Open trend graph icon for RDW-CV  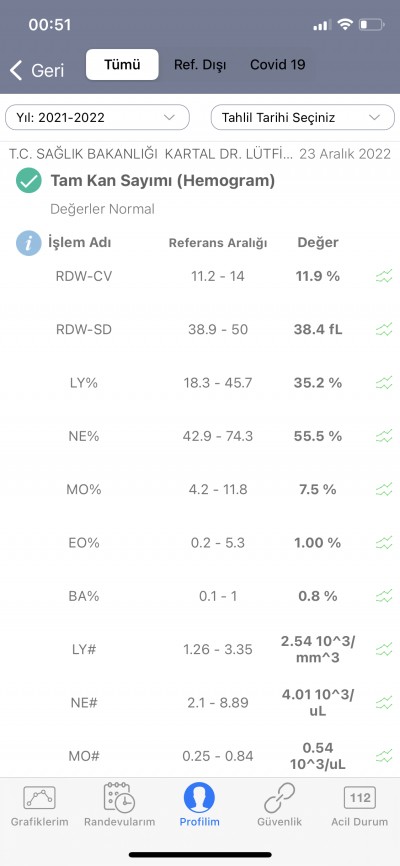(384, 276)
